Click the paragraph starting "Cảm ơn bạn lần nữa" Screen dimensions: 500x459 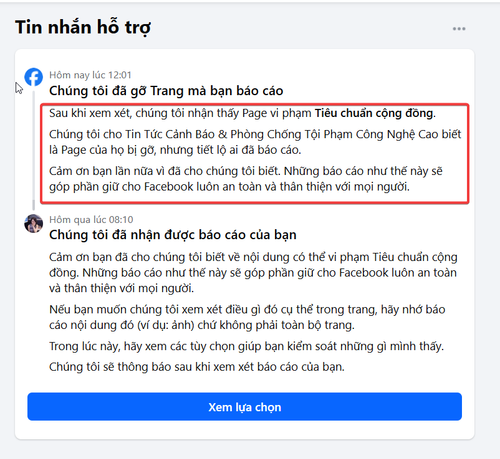tap(246, 179)
